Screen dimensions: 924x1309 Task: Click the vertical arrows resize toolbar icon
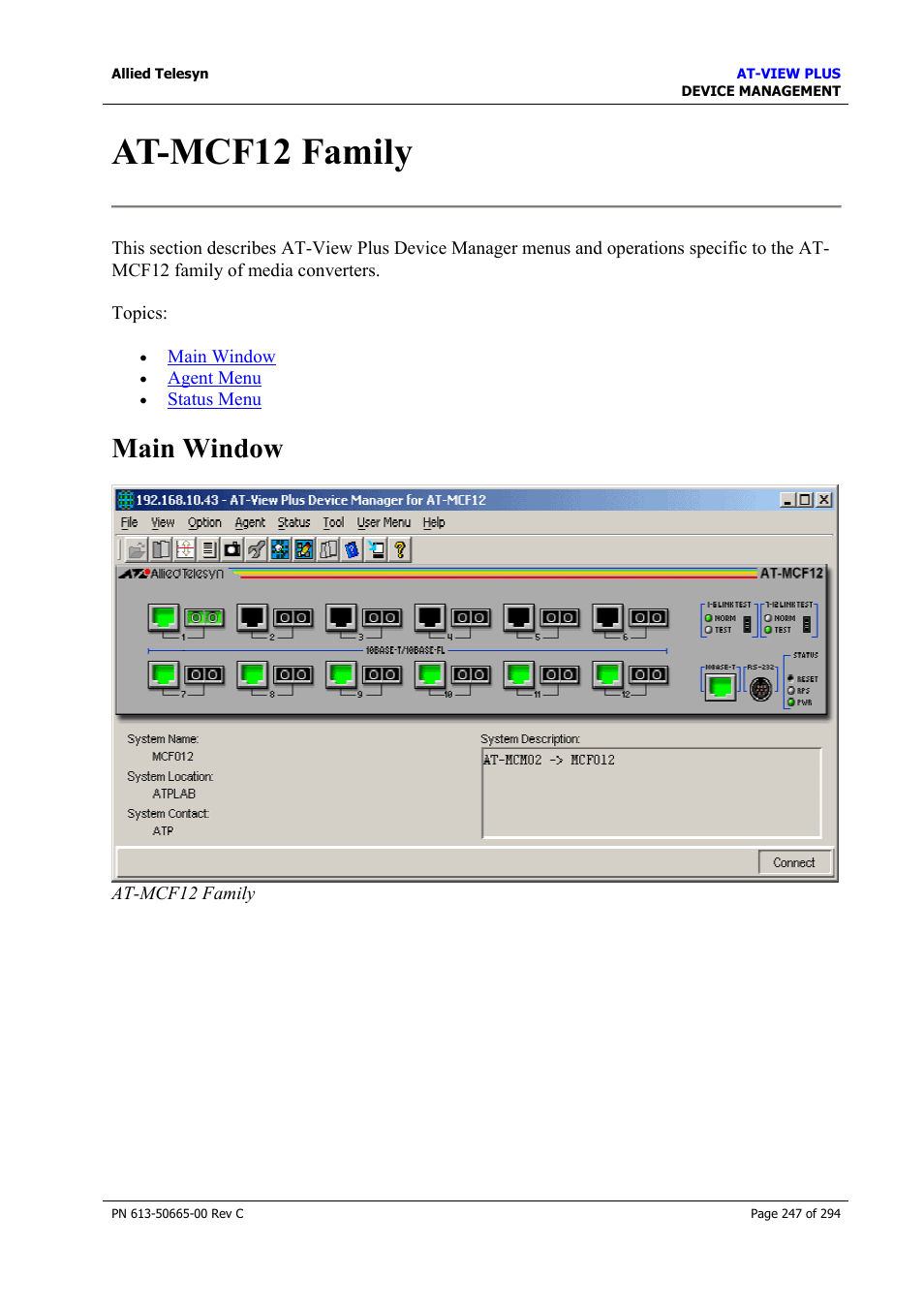tap(185, 549)
